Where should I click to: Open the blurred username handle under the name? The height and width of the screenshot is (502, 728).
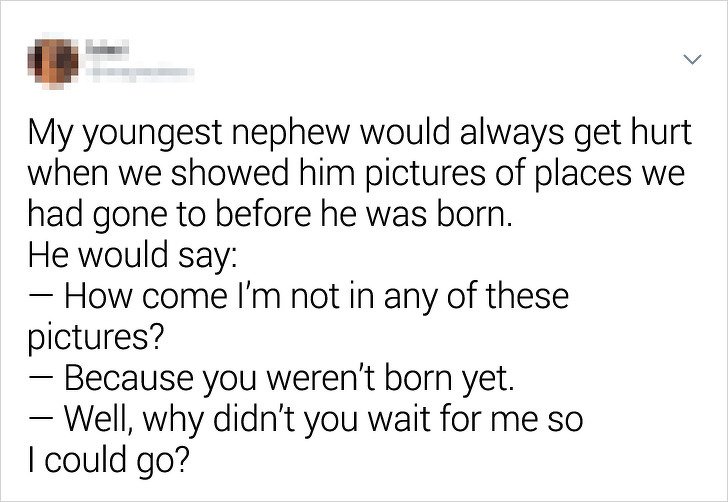click(x=138, y=73)
